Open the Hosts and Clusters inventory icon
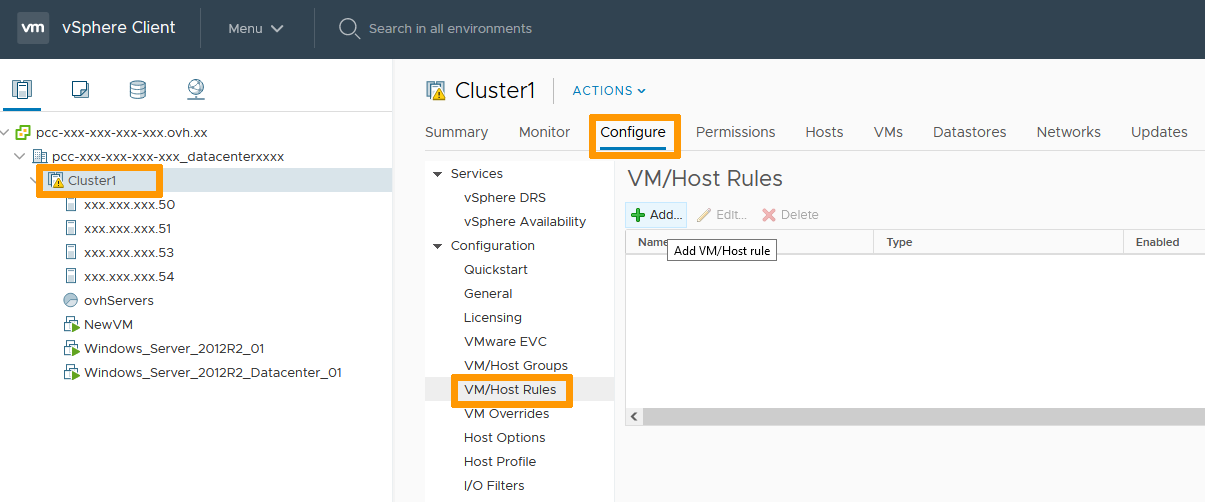Viewport: 1205px width, 502px height. (22, 90)
